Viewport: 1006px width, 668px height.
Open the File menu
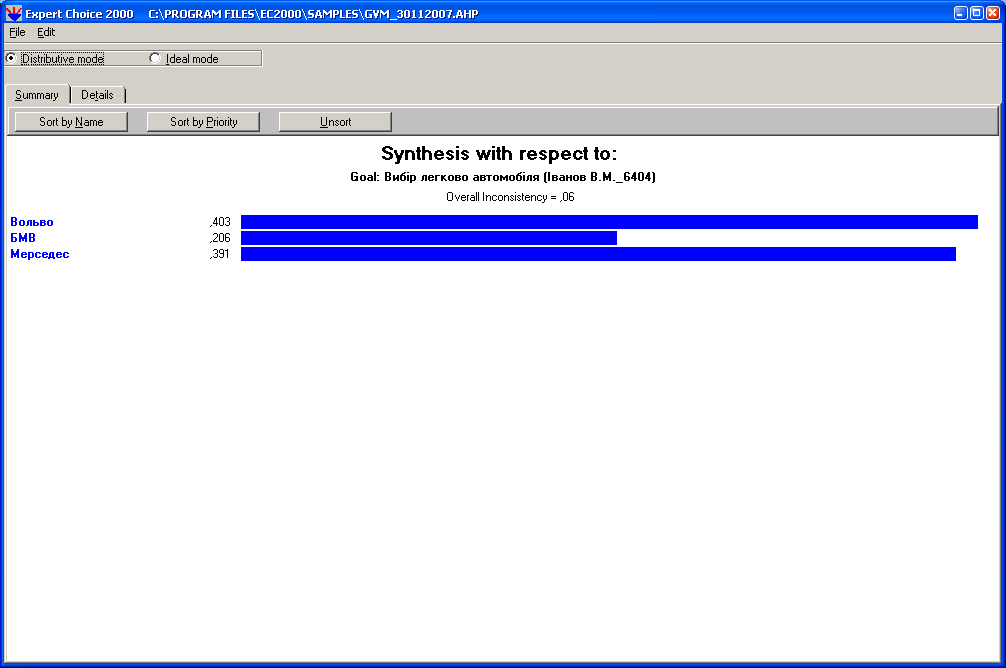point(17,32)
